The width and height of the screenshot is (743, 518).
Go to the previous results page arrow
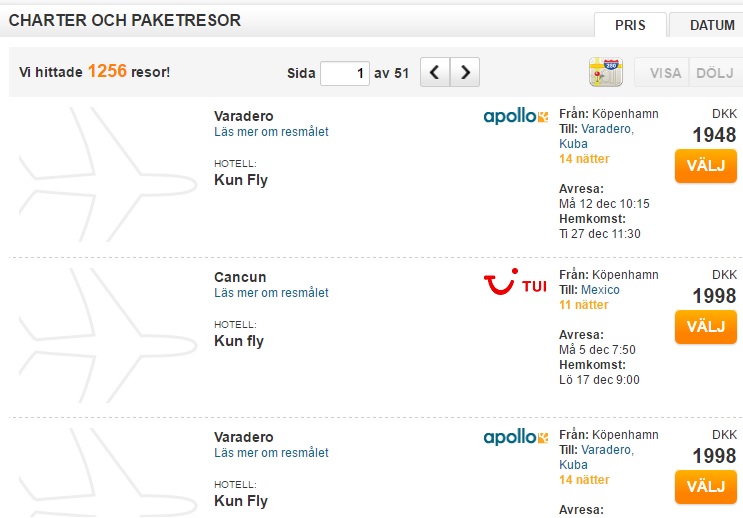coord(435,72)
